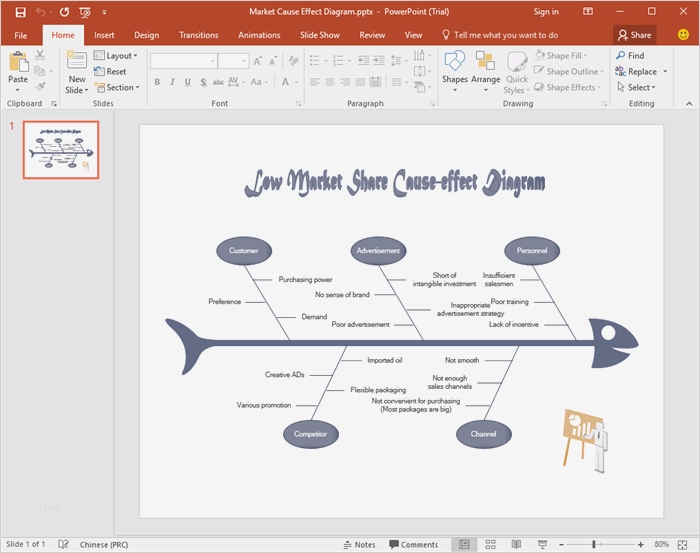This screenshot has width=700, height=553.
Task: Toggle the Notes pane
Action: 359,544
